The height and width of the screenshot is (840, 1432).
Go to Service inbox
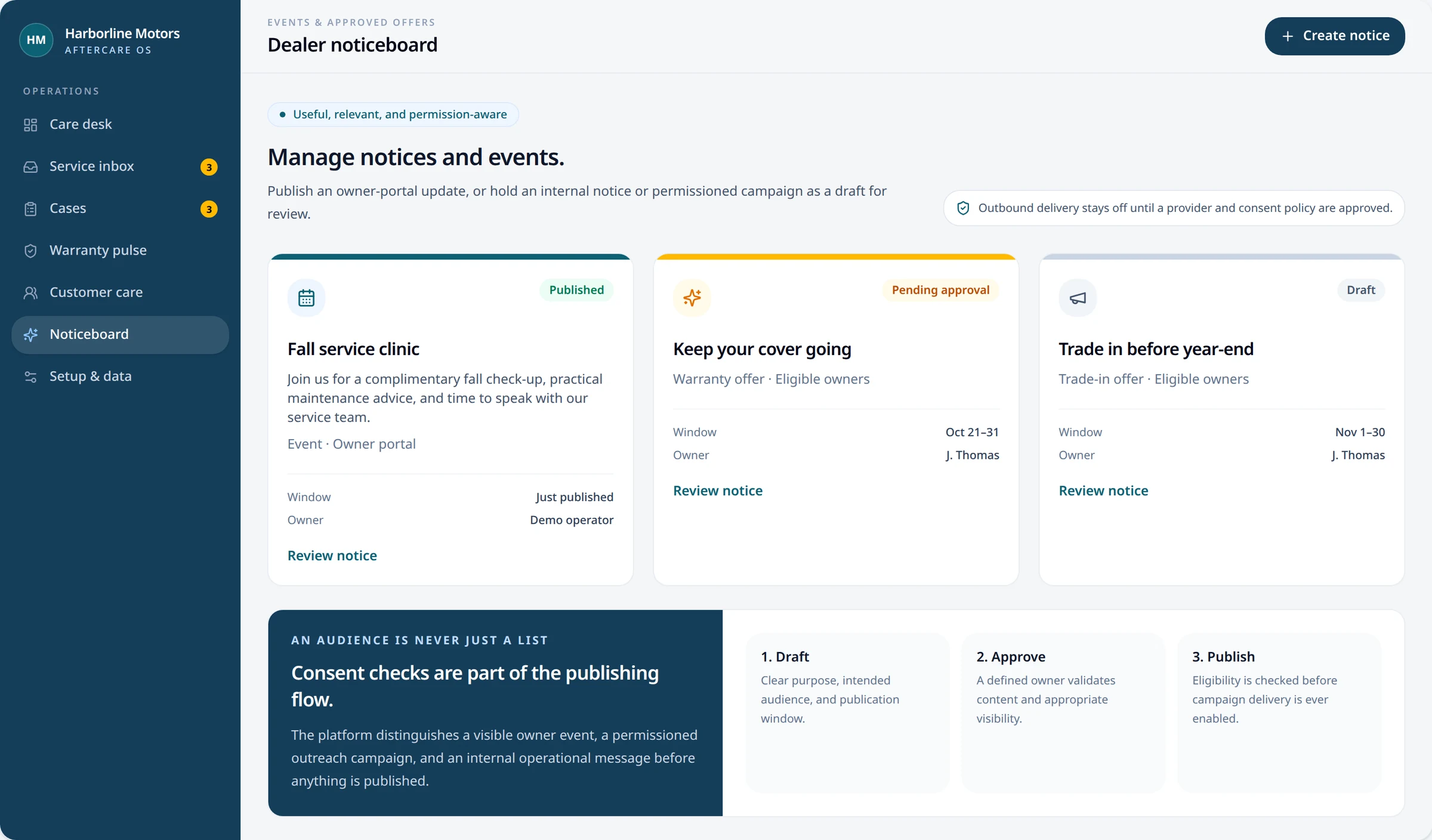pos(120,166)
